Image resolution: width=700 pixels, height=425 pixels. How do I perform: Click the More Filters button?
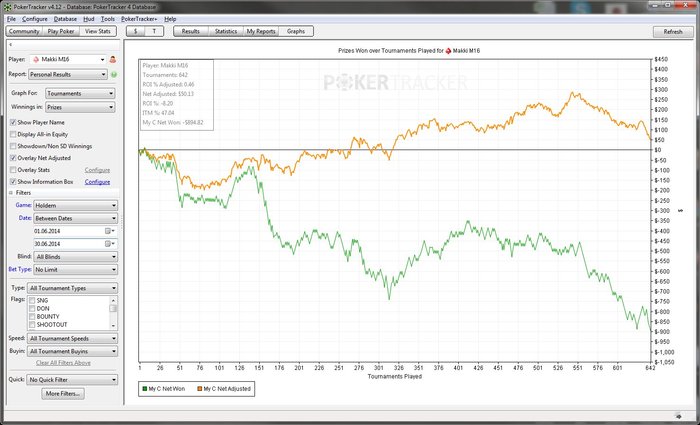(x=63, y=394)
